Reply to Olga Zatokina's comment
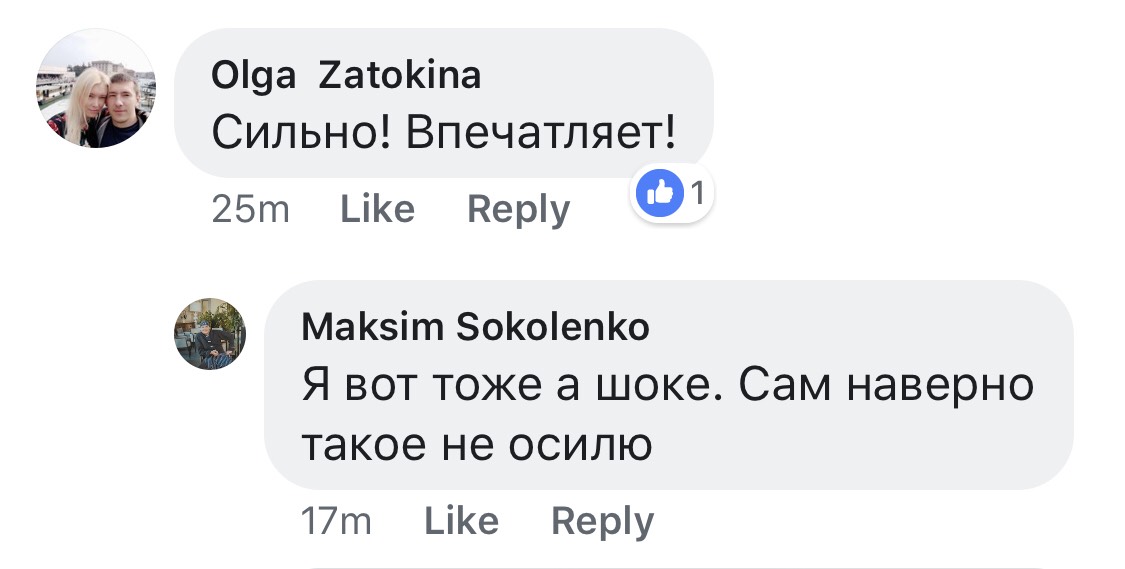 pos(518,209)
